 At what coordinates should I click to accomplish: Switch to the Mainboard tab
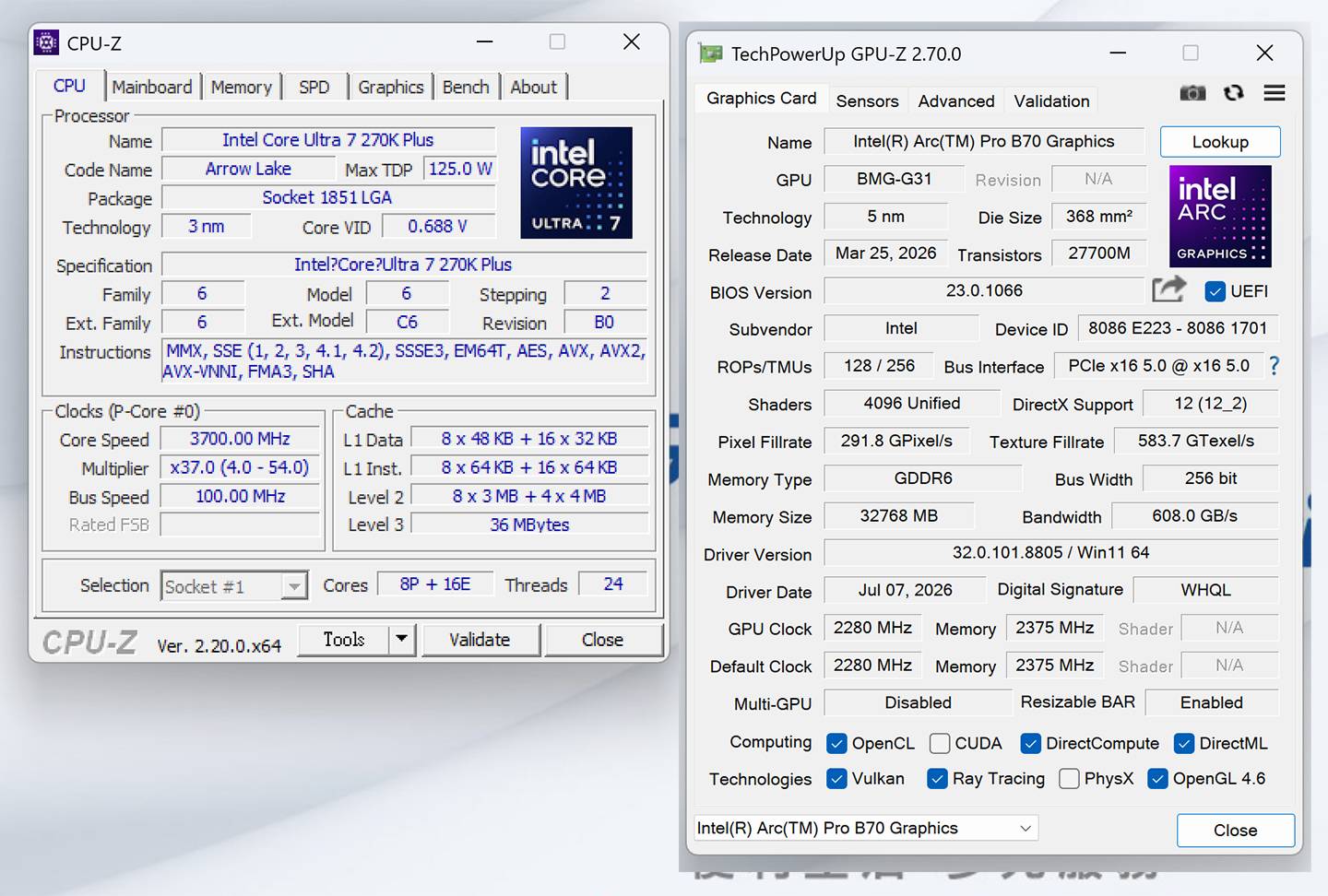pos(152,87)
